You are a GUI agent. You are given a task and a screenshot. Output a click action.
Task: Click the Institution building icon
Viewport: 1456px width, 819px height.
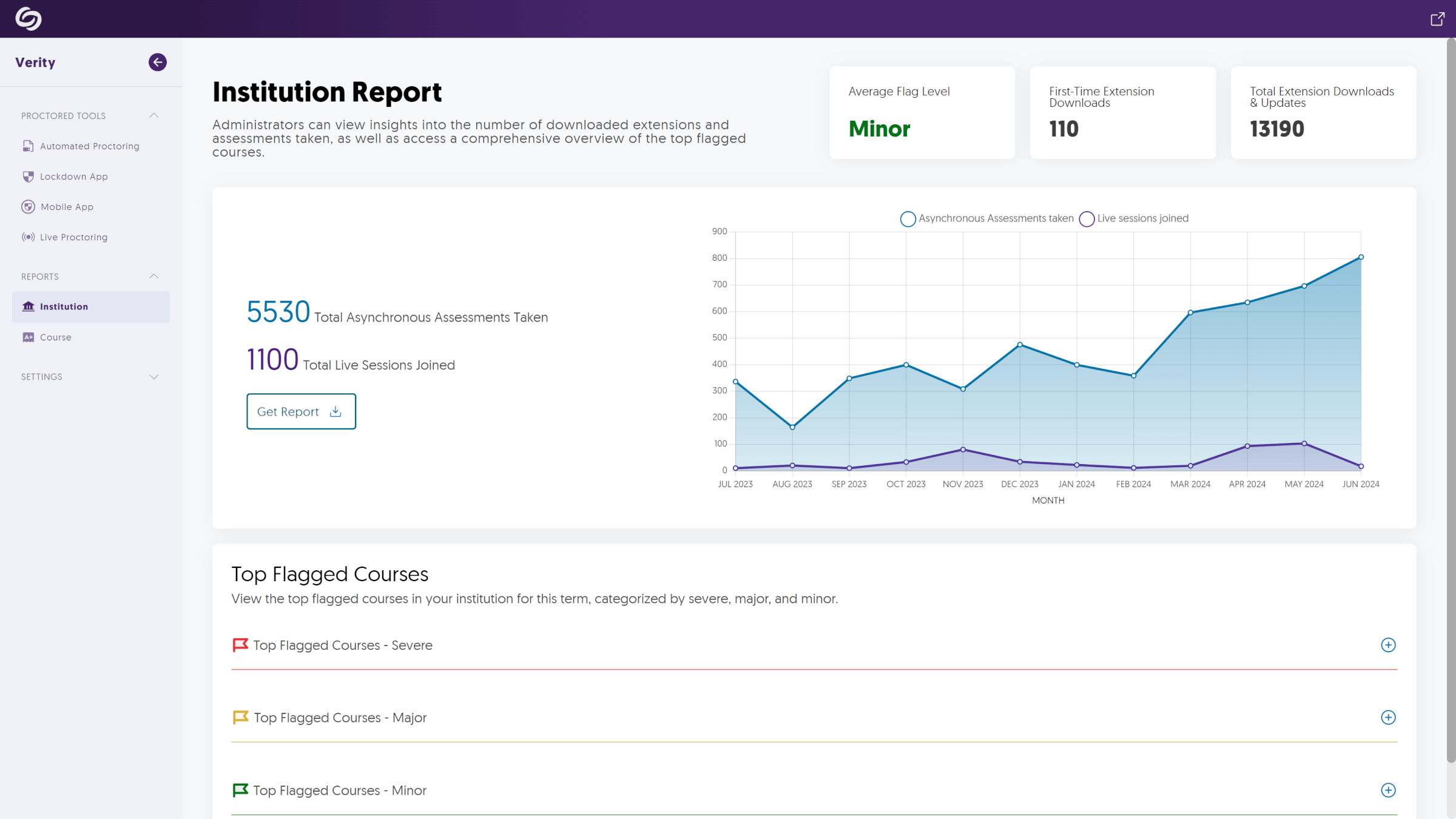click(x=29, y=306)
